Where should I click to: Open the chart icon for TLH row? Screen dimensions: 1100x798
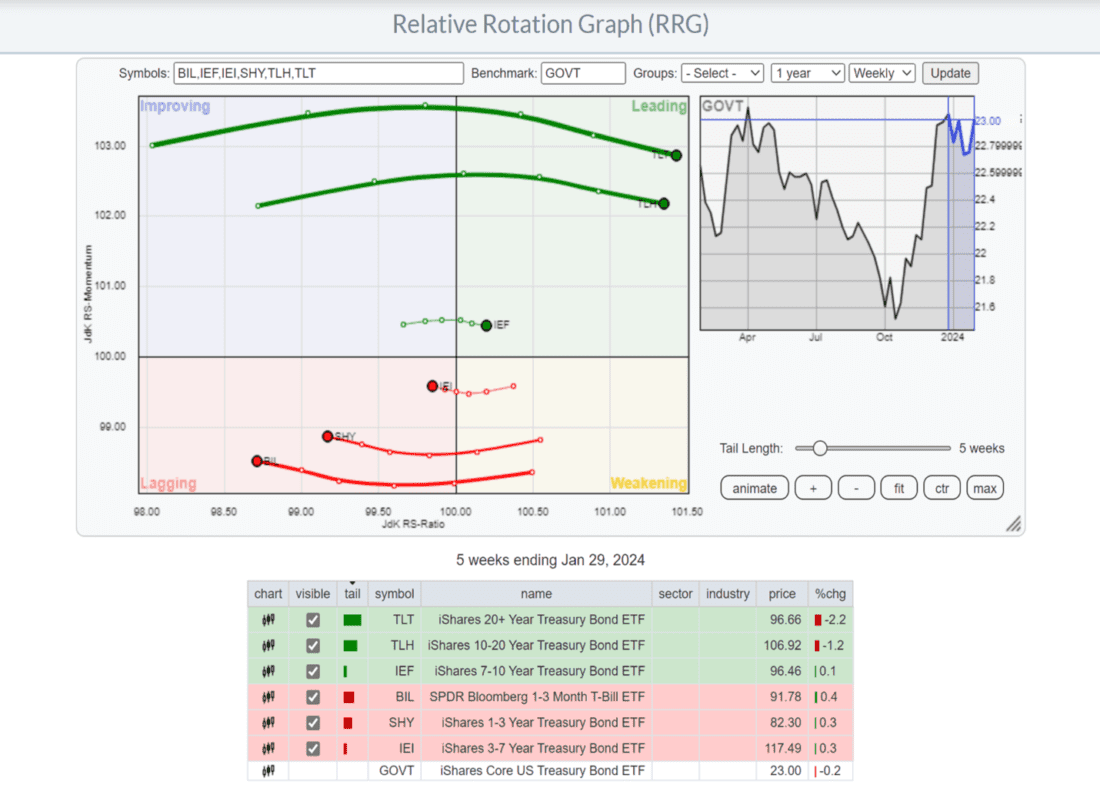(x=268, y=646)
